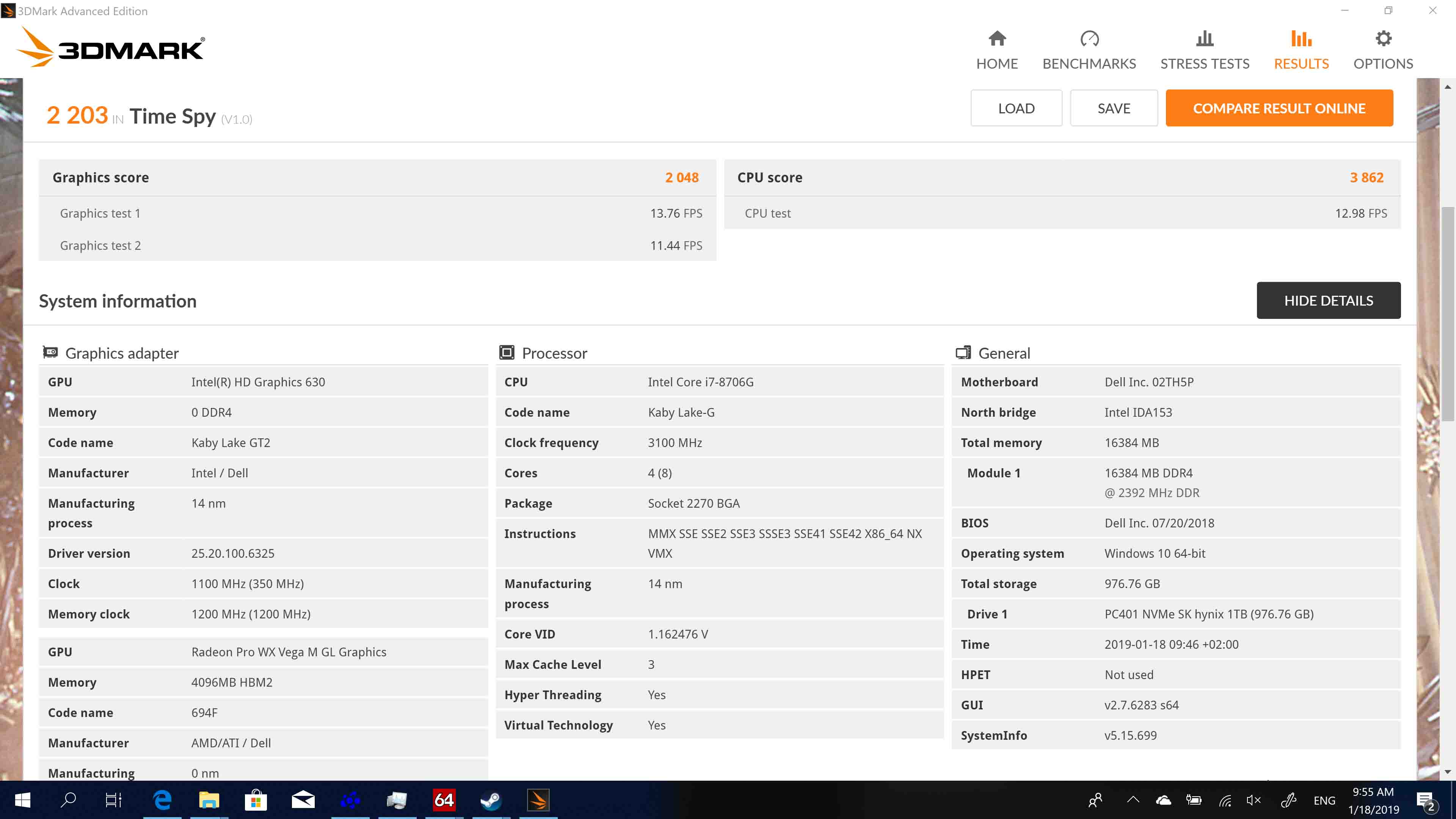Switch to 3DMark taskbar icon
This screenshot has width=1456, height=819.
pos(538,800)
